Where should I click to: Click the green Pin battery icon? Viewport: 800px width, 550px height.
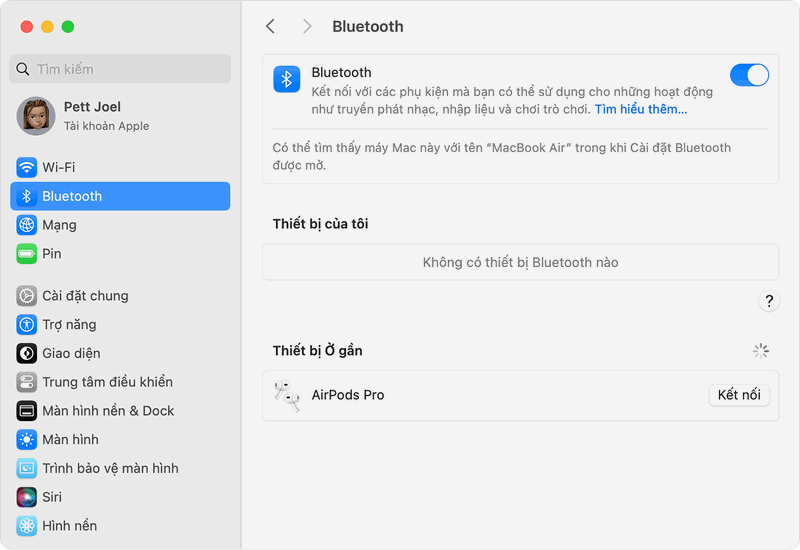tap(27, 254)
